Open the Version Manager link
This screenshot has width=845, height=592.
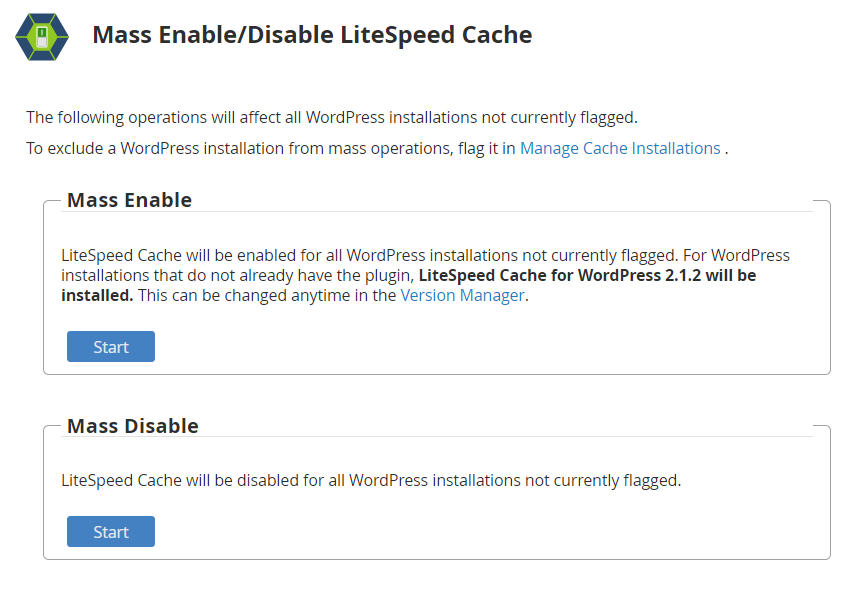[462, 295]
